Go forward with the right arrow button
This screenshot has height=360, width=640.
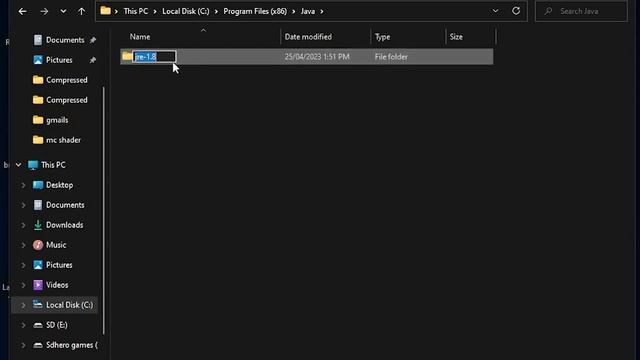[x=44, y=11]
